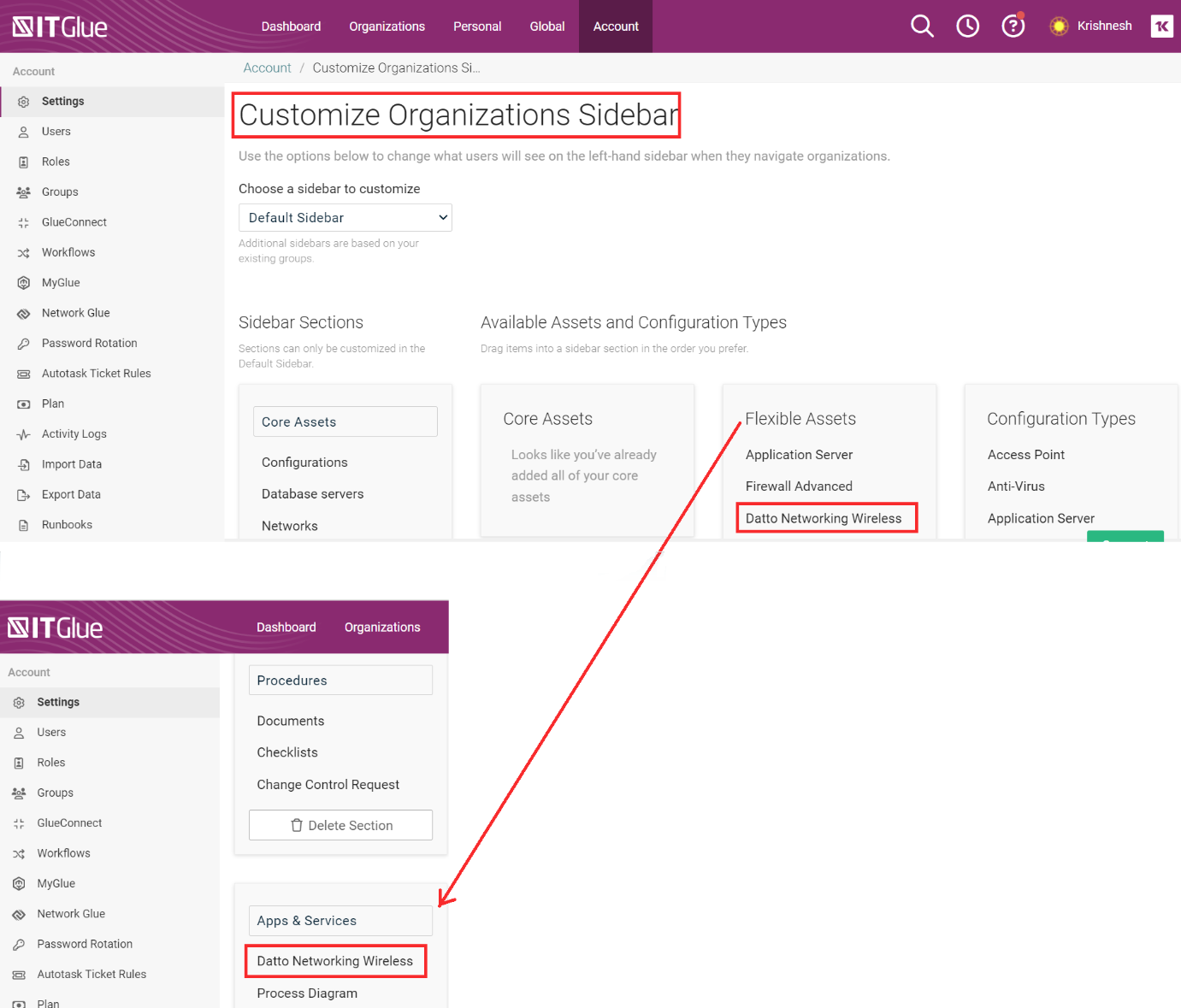The width and height of the screenshot is (1181, 1008).
Task: Open Password Rotation label in lower sidebar
Action: [85, 944]
